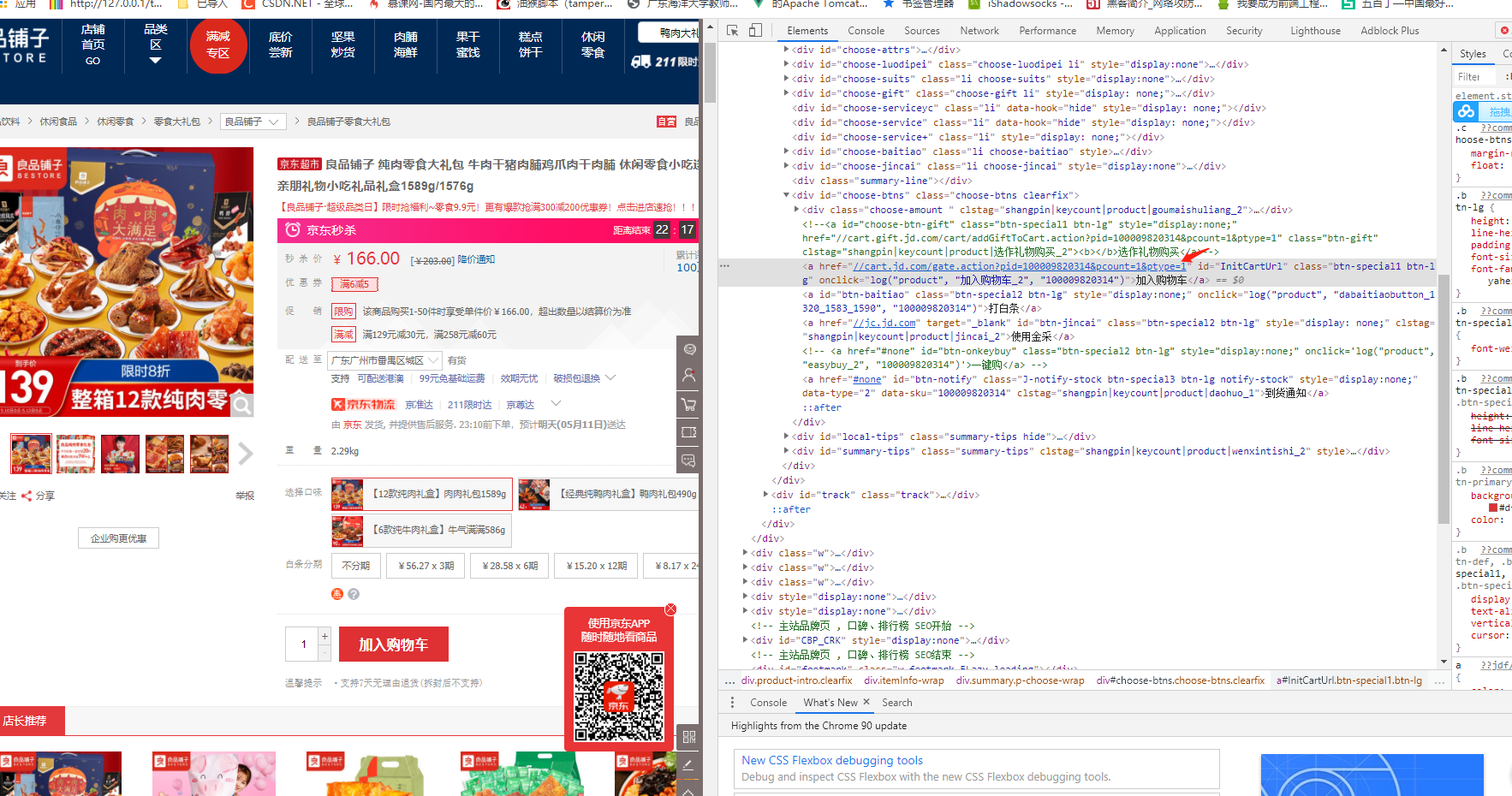The height and width of the screenshot is (796, 1512).
Task: Close the What's New drawer tab
Action: click(866, 702)
